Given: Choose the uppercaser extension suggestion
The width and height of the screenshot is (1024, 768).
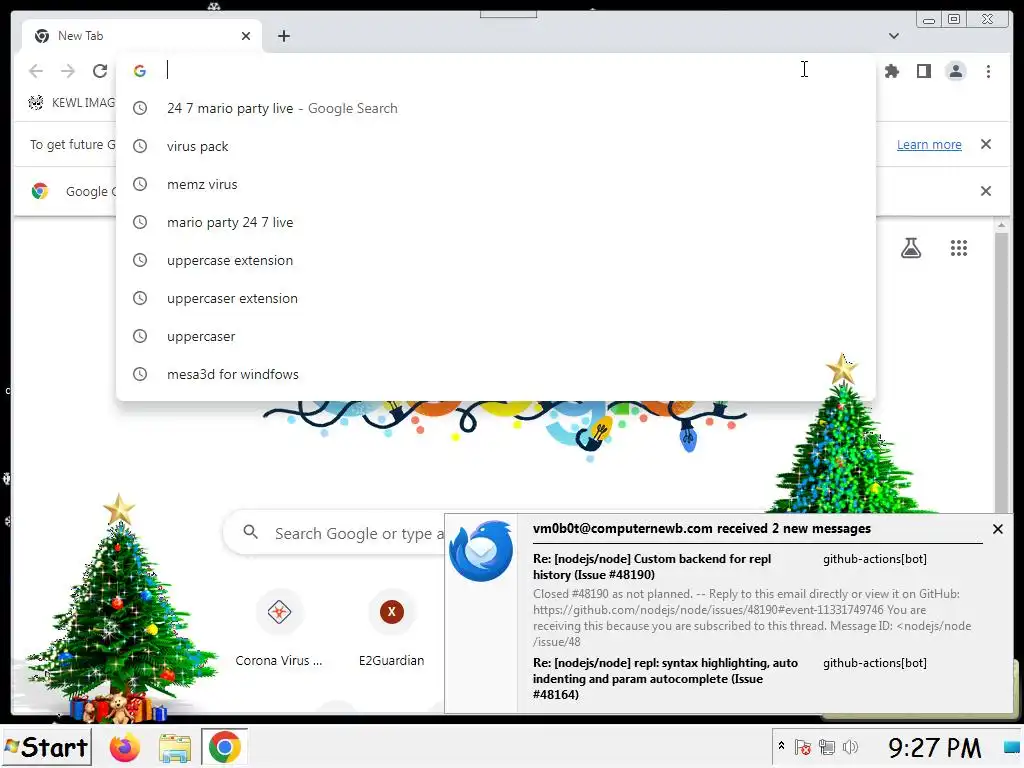Looking at the screenshot, I should click(496, 298).
